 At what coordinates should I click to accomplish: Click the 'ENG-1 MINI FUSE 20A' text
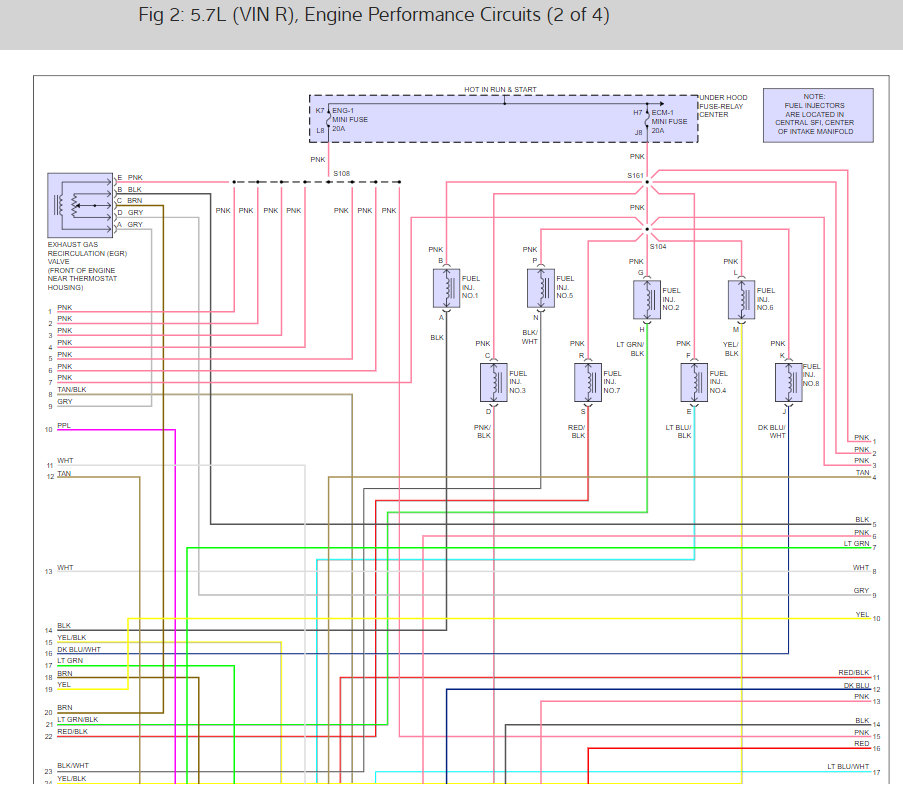point(350,120)
